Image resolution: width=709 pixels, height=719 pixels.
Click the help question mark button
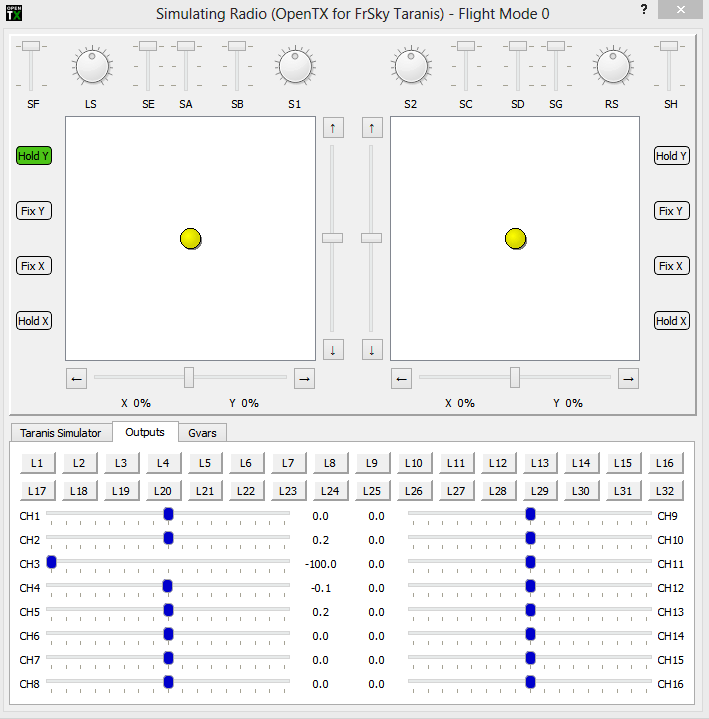pos(644,9)
